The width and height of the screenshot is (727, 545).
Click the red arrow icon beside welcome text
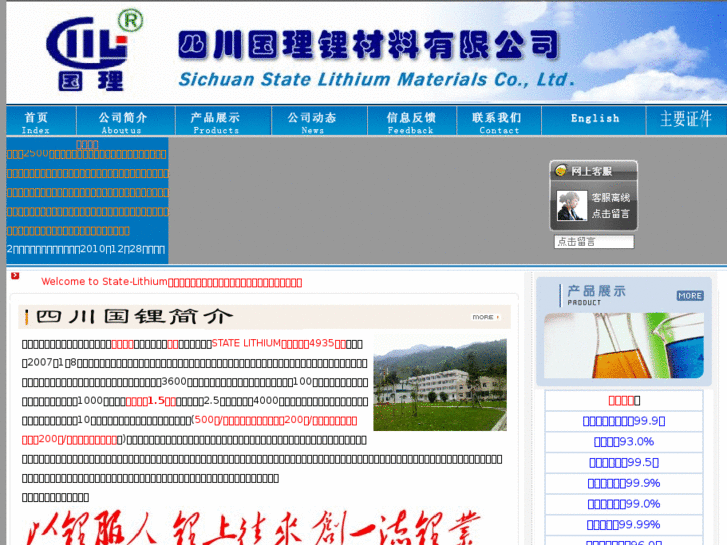[x=15, y=276]
